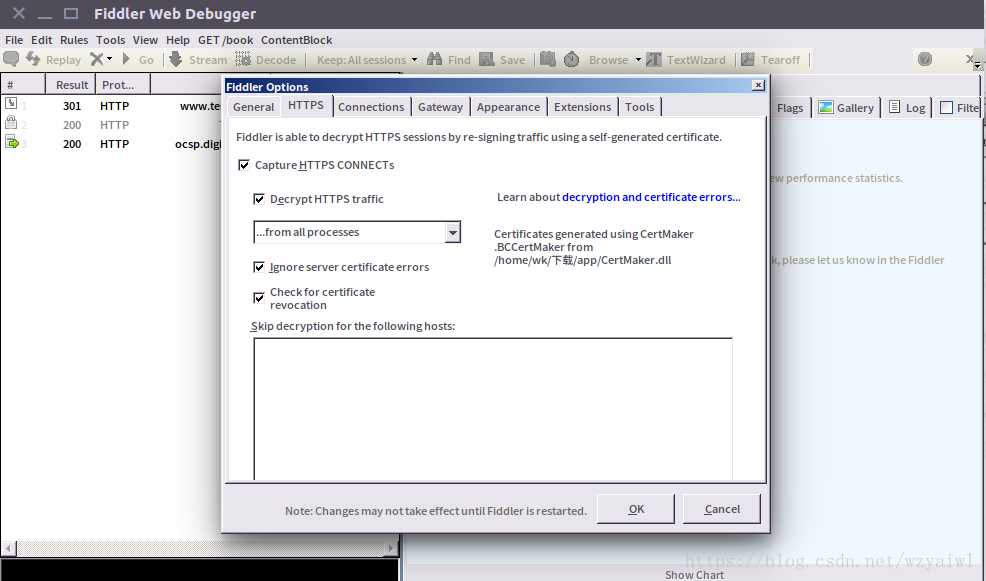Screen dimensions: 986x581
Task: Toggle the Stream mode button
Action: [197, 60]
